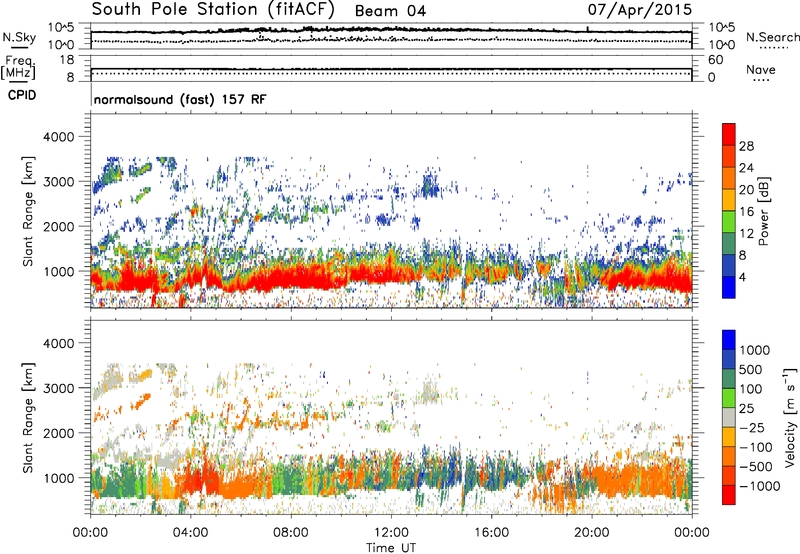Select the 'Beam 04' label

point(390,11)
